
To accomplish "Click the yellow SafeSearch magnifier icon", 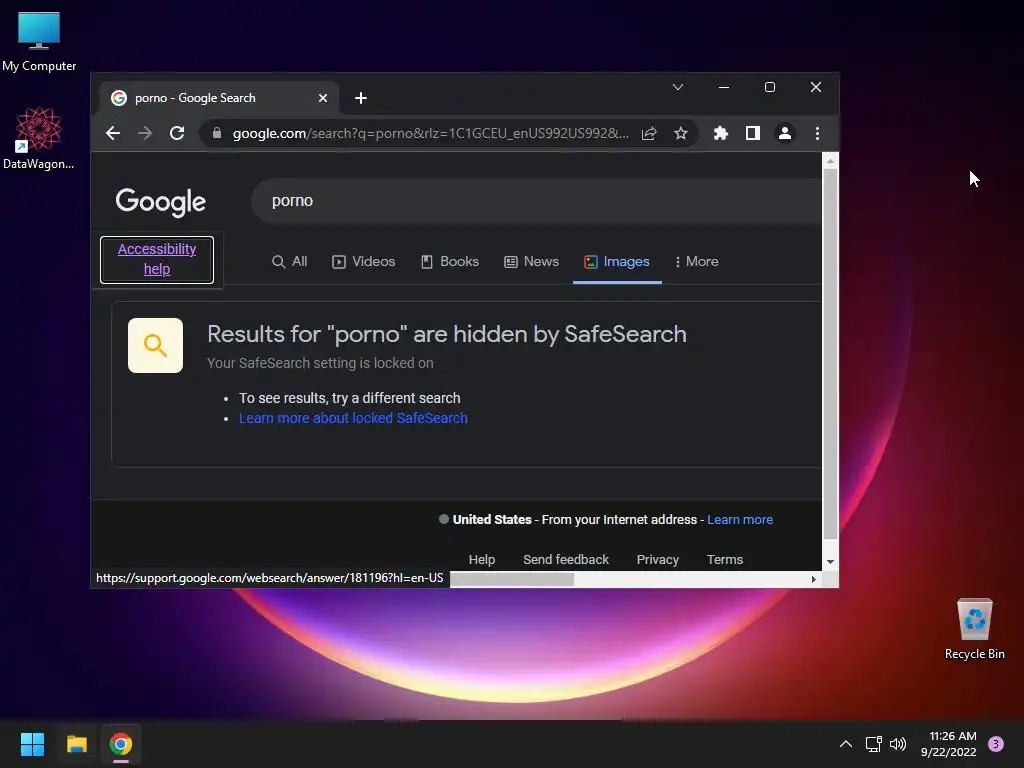I will pos(155,345).
